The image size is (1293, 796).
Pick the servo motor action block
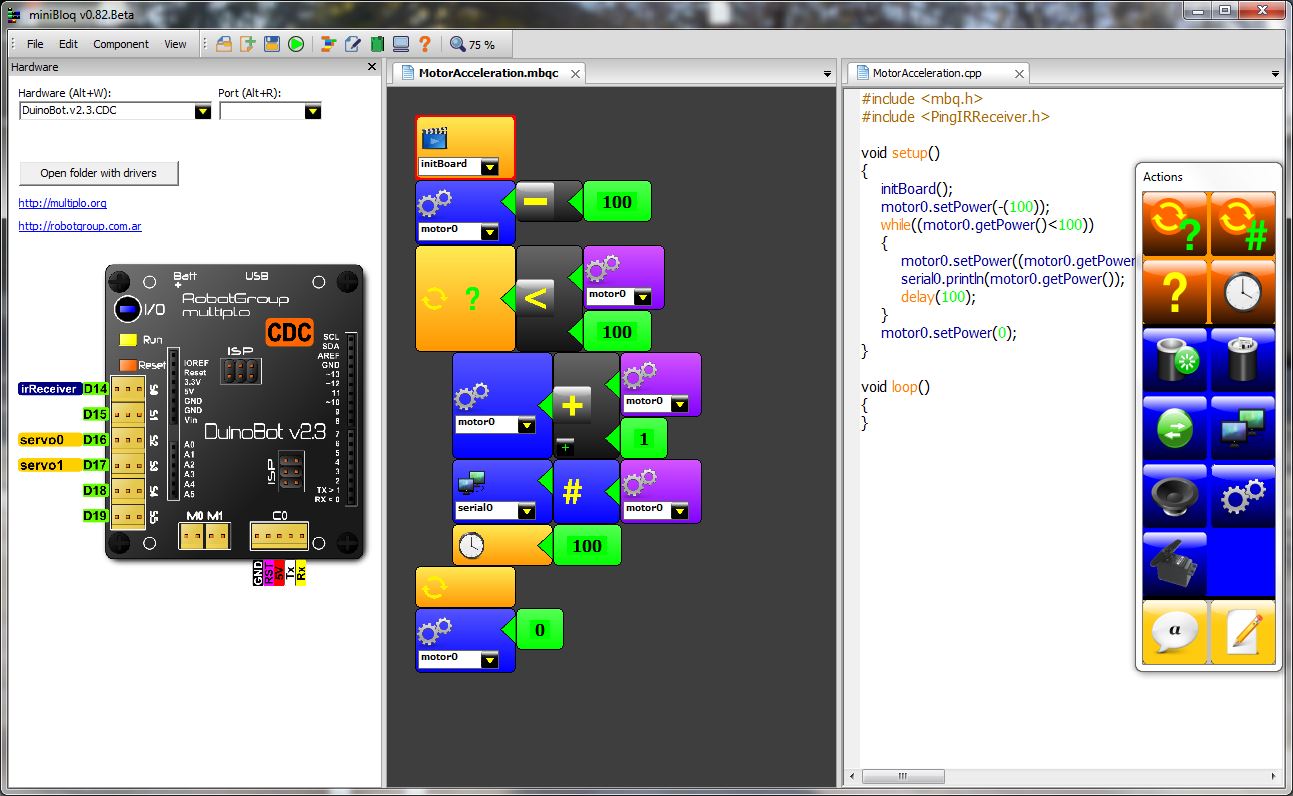[x=1175, y=564]
